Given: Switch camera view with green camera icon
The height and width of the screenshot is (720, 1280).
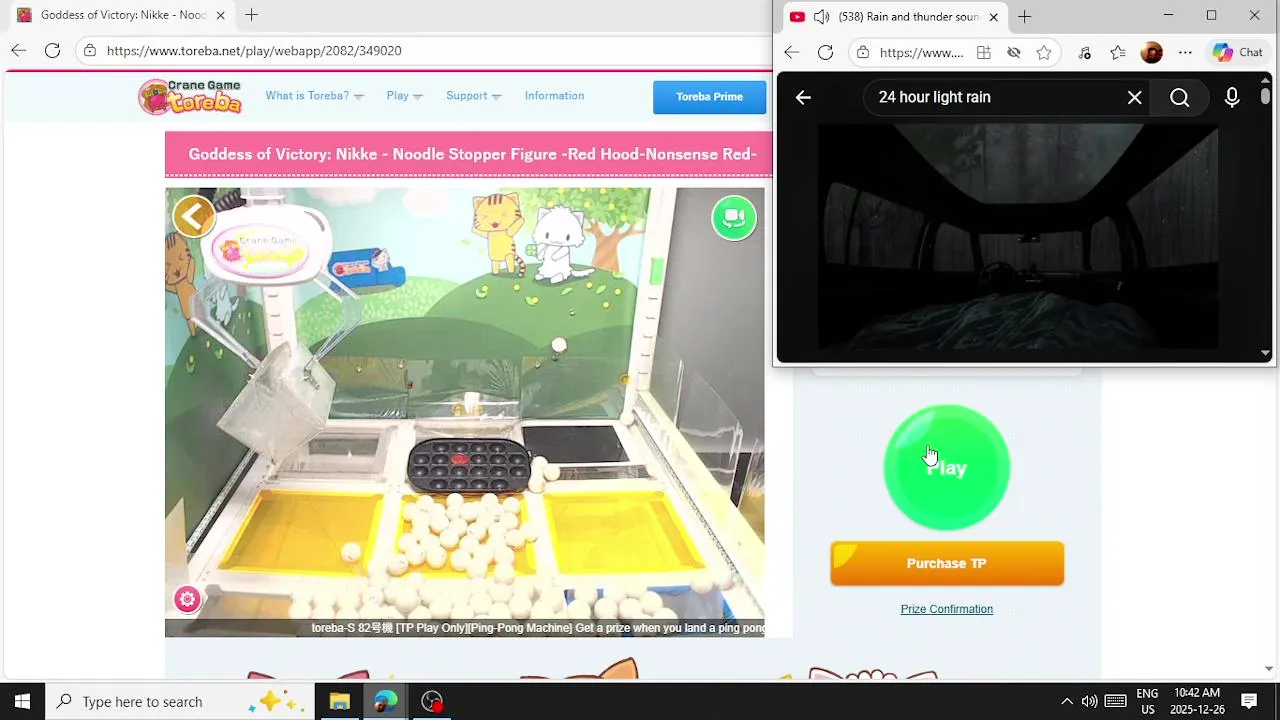Looking at the screenshot, I should 734,217.
